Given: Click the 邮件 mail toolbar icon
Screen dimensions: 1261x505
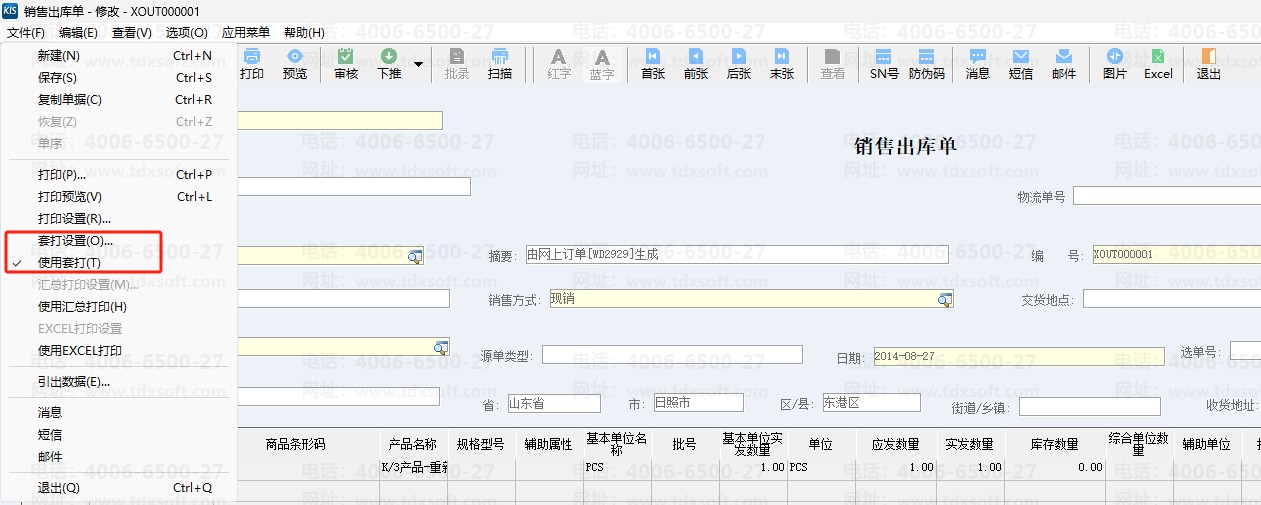Looking at the screenshot, I should point(1064,64).
